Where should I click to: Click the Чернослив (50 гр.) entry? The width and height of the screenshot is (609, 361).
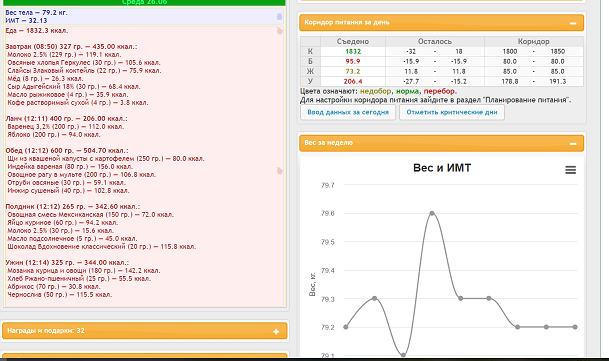(x=60, y=295)
